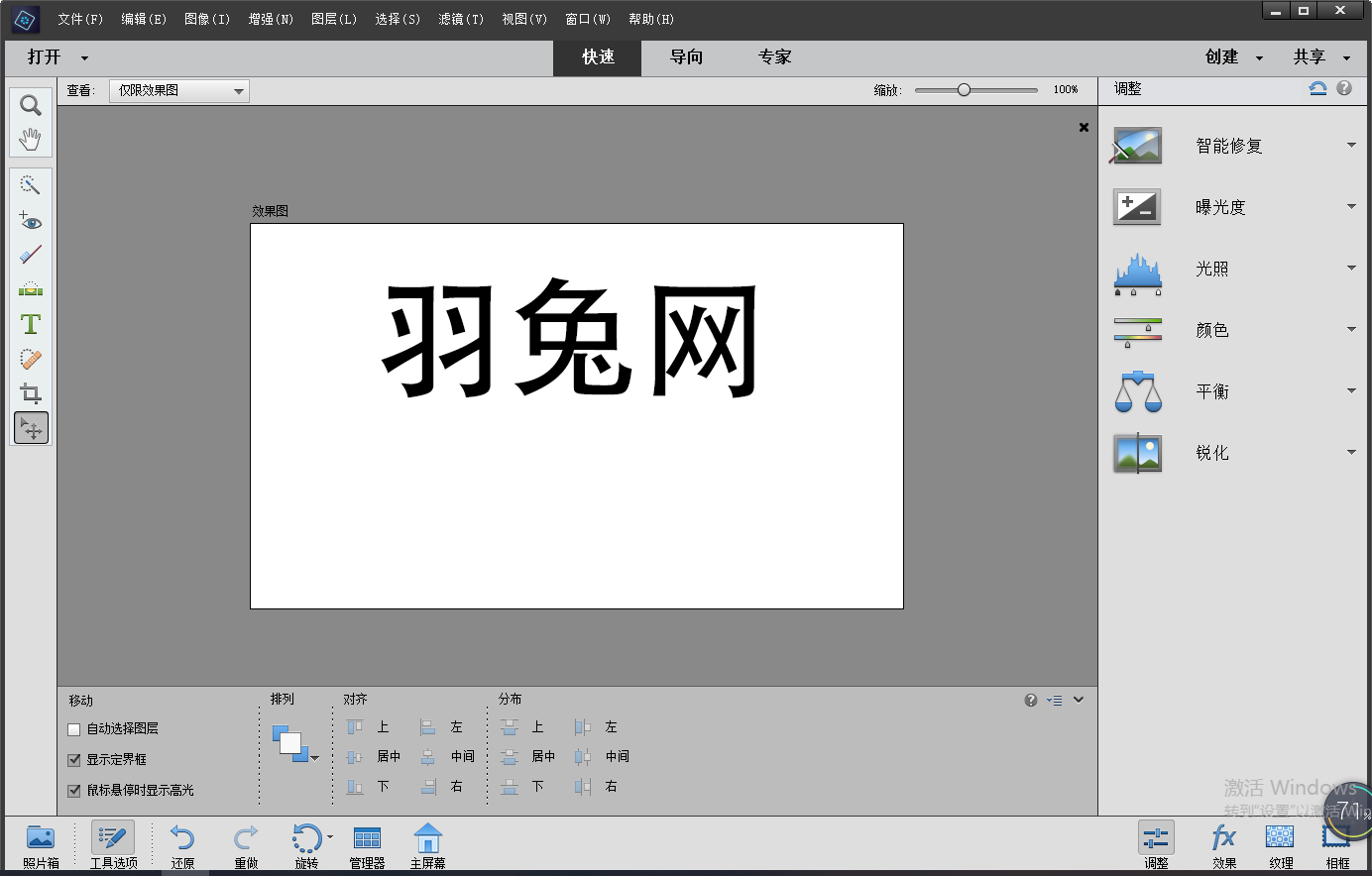Open the 滤镜(T) menu
This screenshot has height=876, width=1372.
pos(461,19)
